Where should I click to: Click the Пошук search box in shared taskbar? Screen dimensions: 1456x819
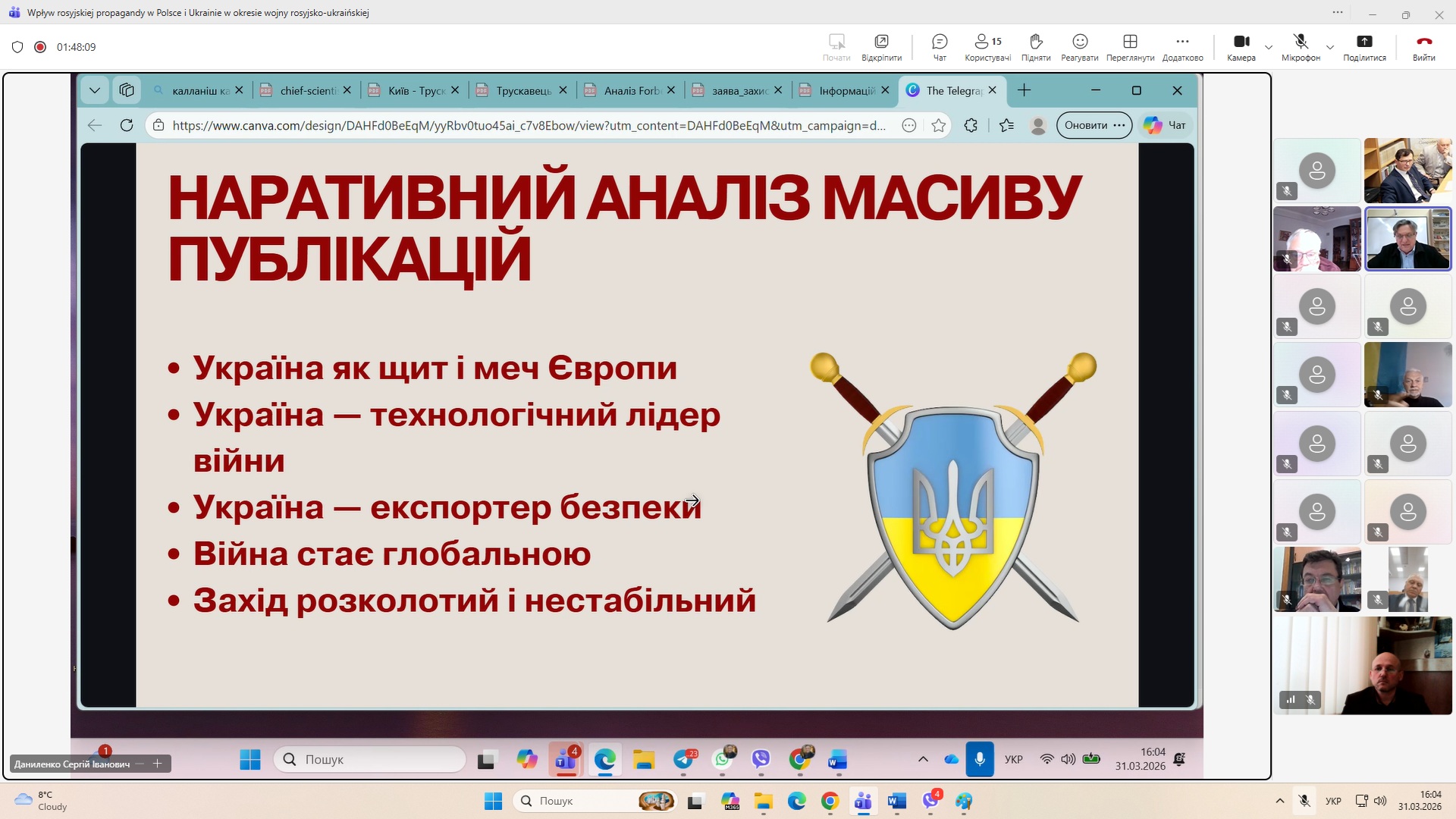coord(370,759)
